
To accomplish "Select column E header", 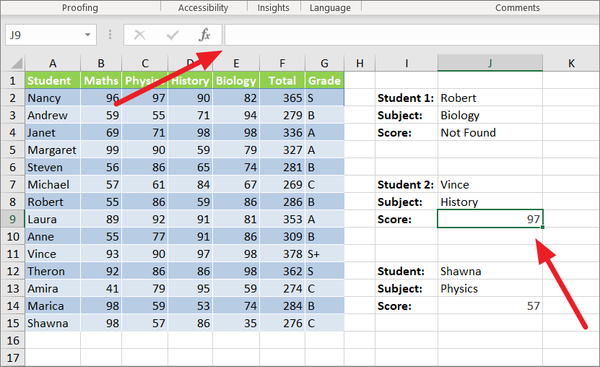I will point(236,63).
